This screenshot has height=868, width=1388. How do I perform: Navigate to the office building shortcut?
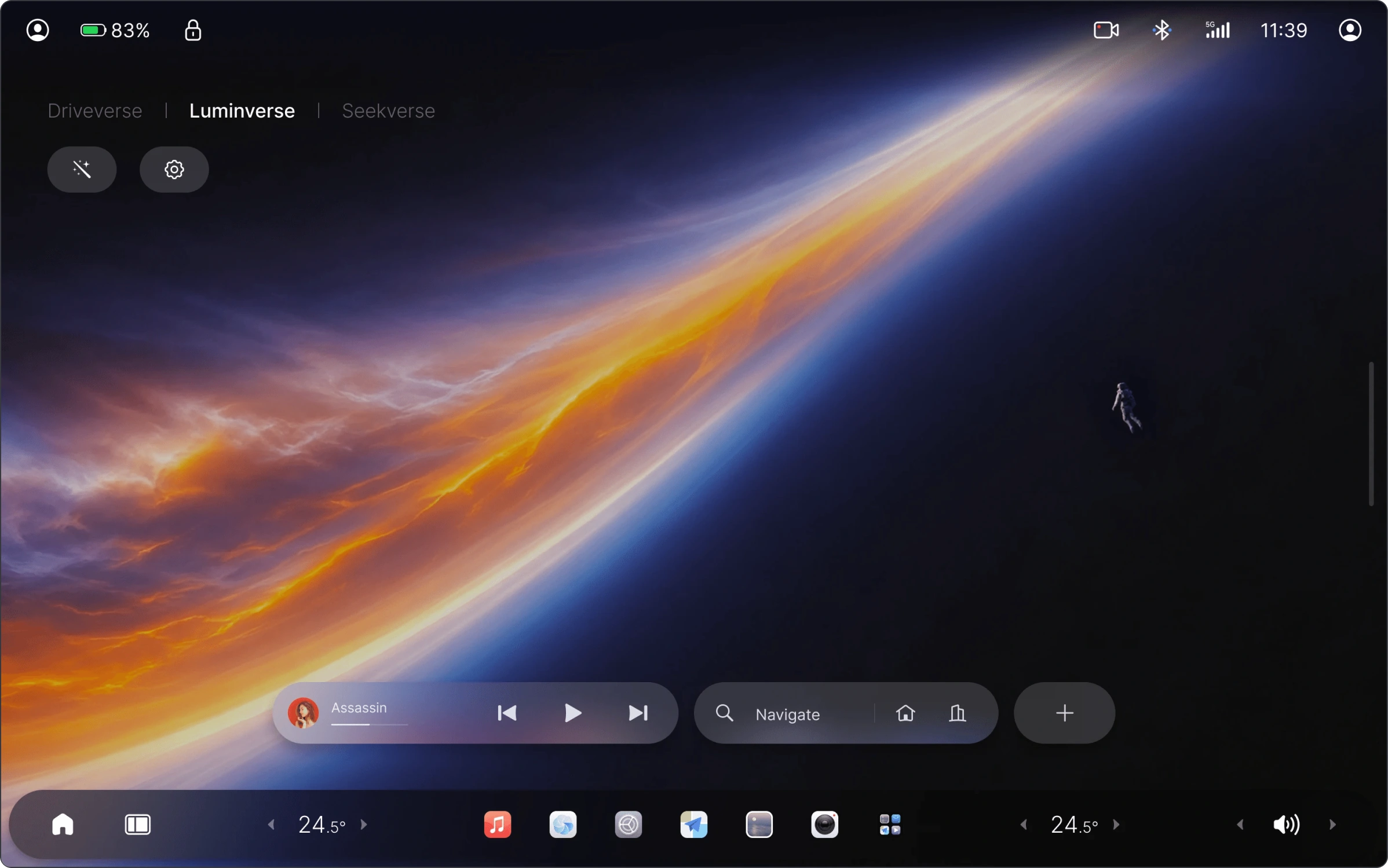957,713
